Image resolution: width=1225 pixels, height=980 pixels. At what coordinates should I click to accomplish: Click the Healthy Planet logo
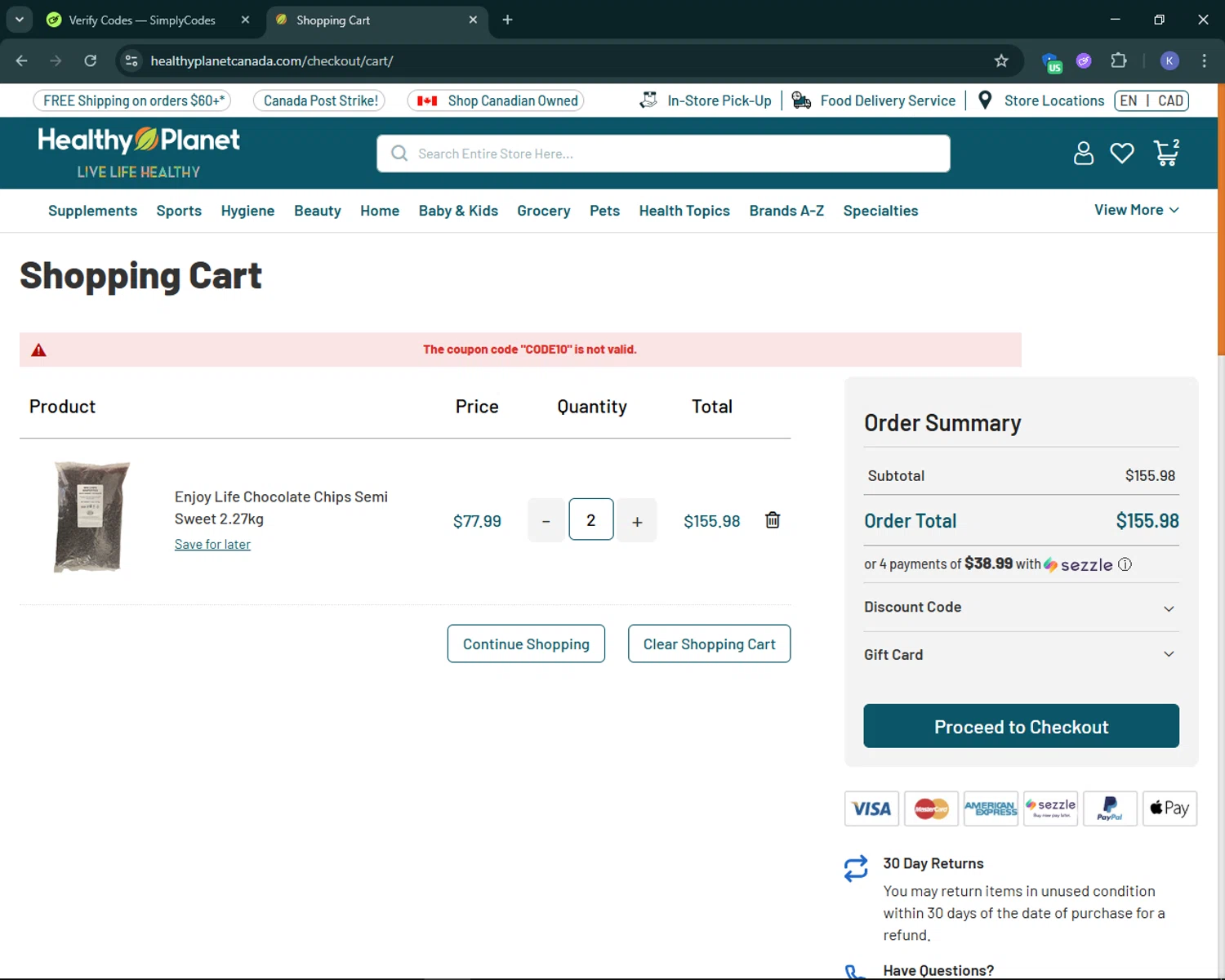[139, 153]
